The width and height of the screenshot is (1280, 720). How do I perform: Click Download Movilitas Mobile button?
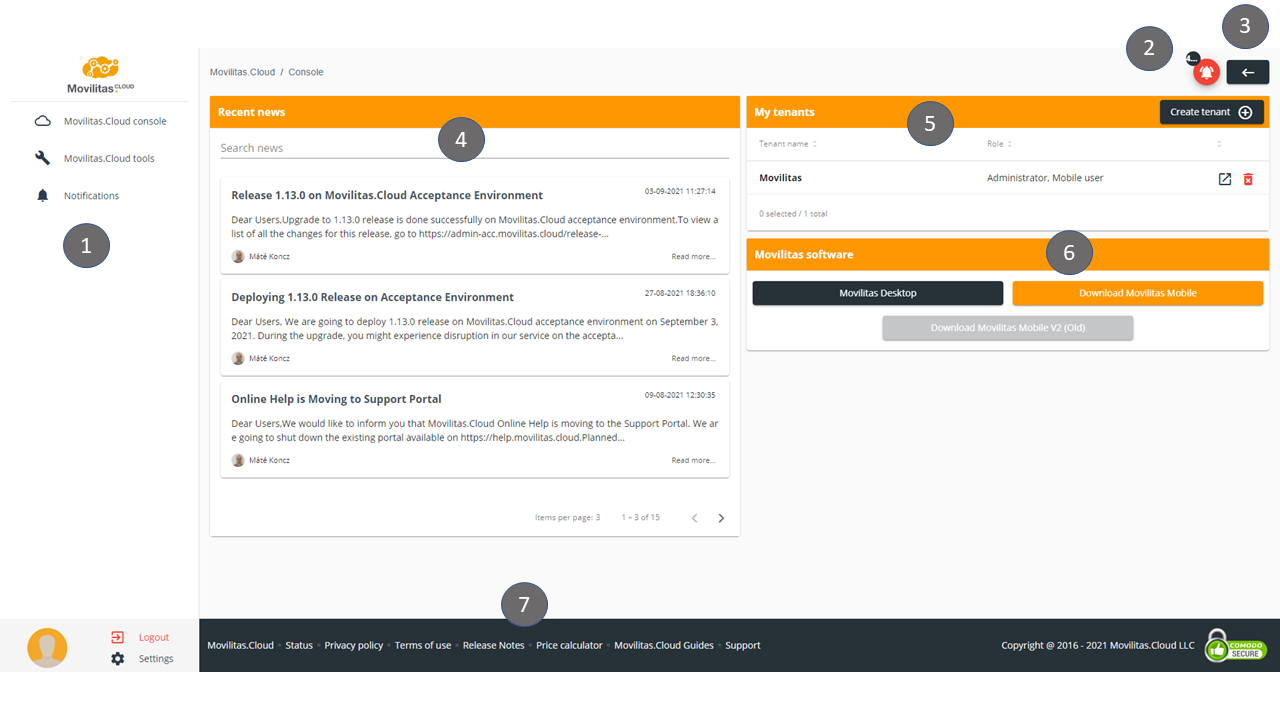click(x=1138, y=293)
